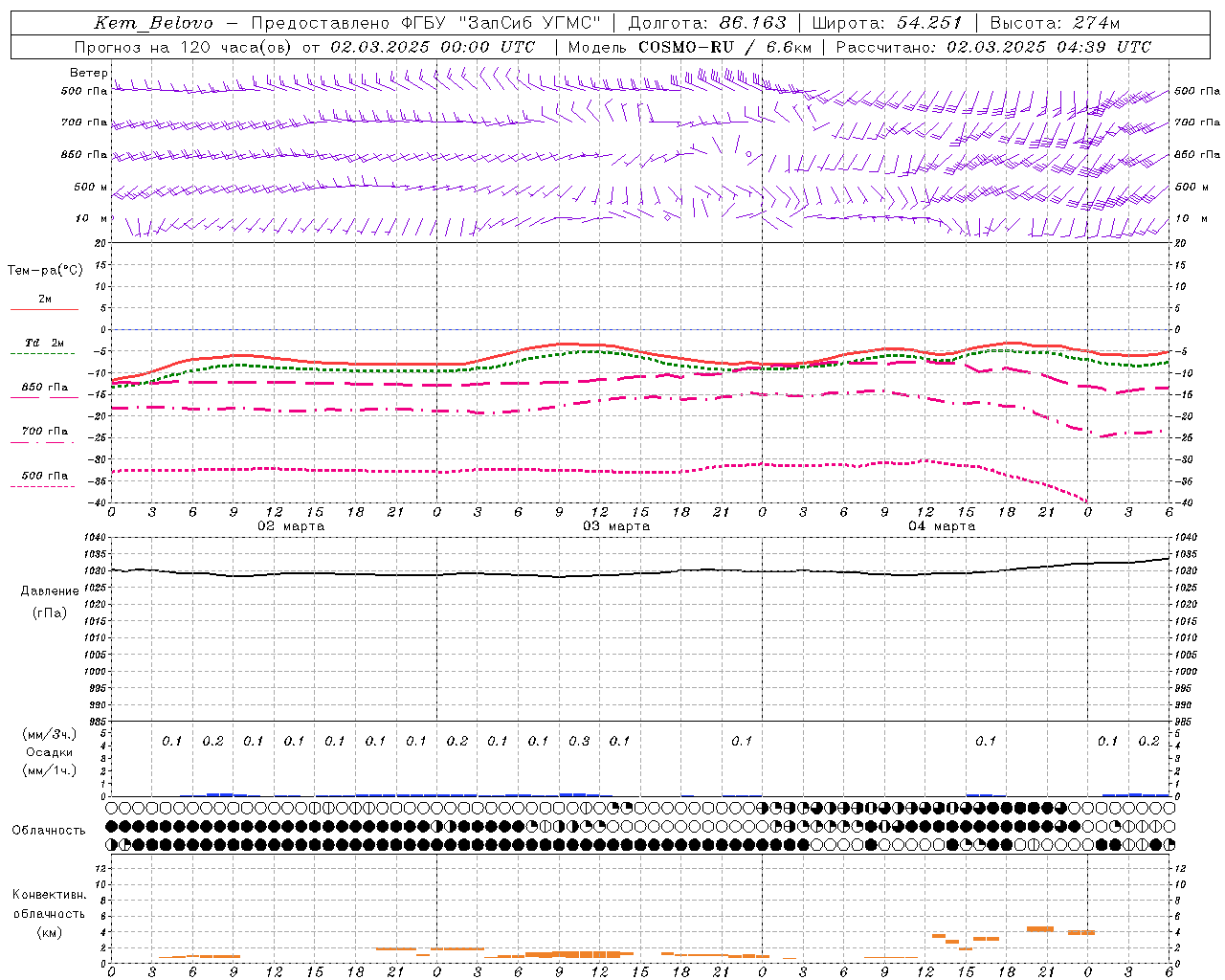Image resolution: width=1225 pixels, height=980 pixels.
Task: Click the dash-dot 700 гПа temperature legend line
Action: coord(42,442)
